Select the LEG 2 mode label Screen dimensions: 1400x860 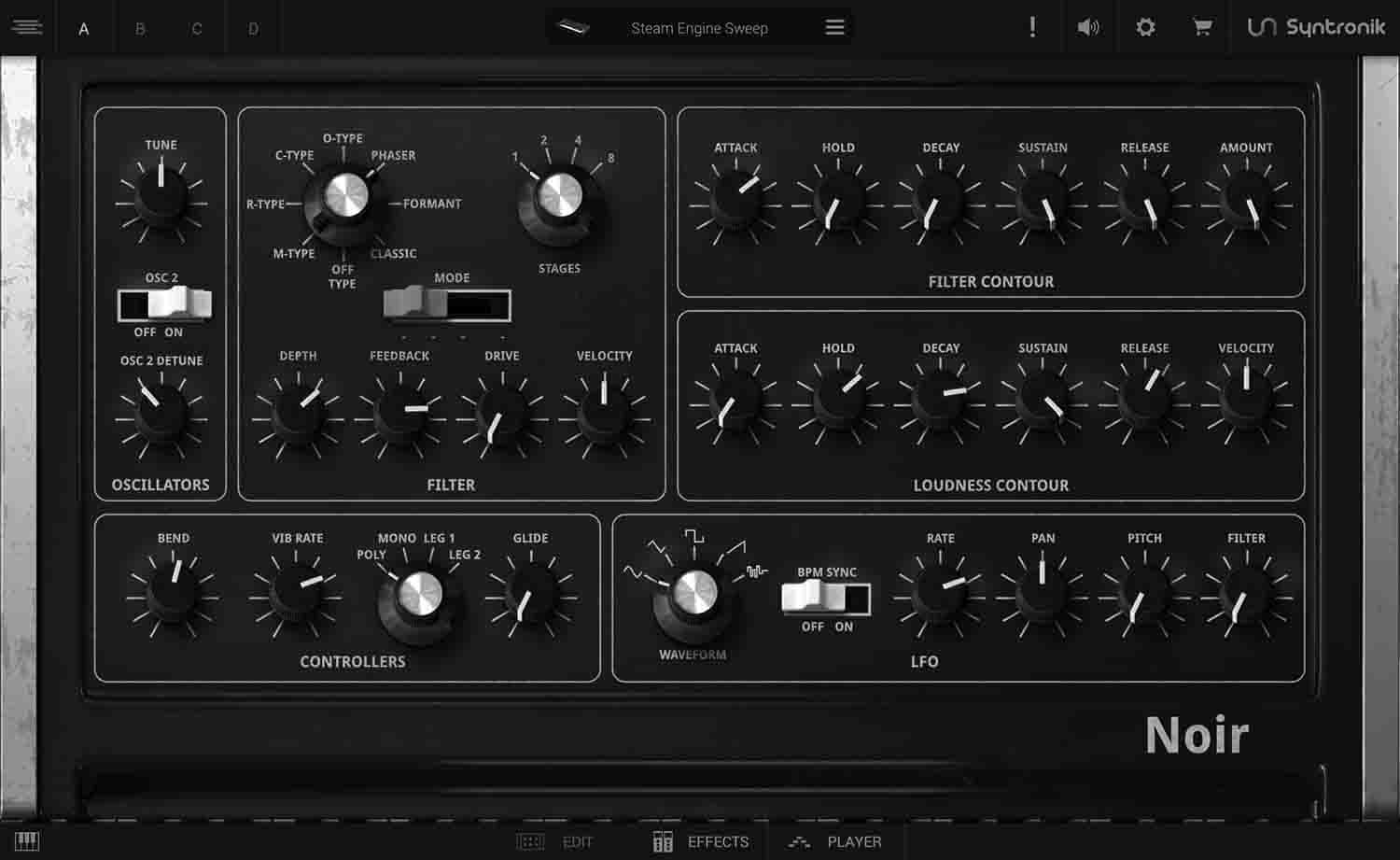click(x=465, y=555)
